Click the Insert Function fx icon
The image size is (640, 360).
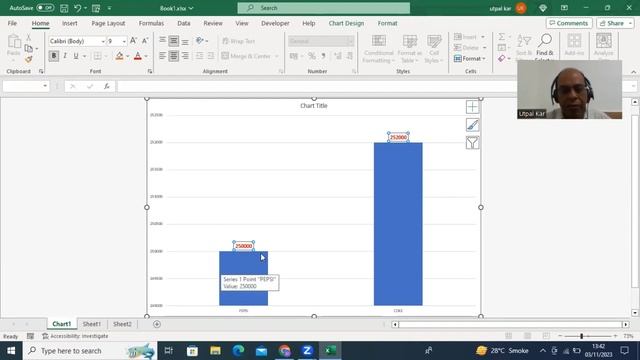coord(107,86)
